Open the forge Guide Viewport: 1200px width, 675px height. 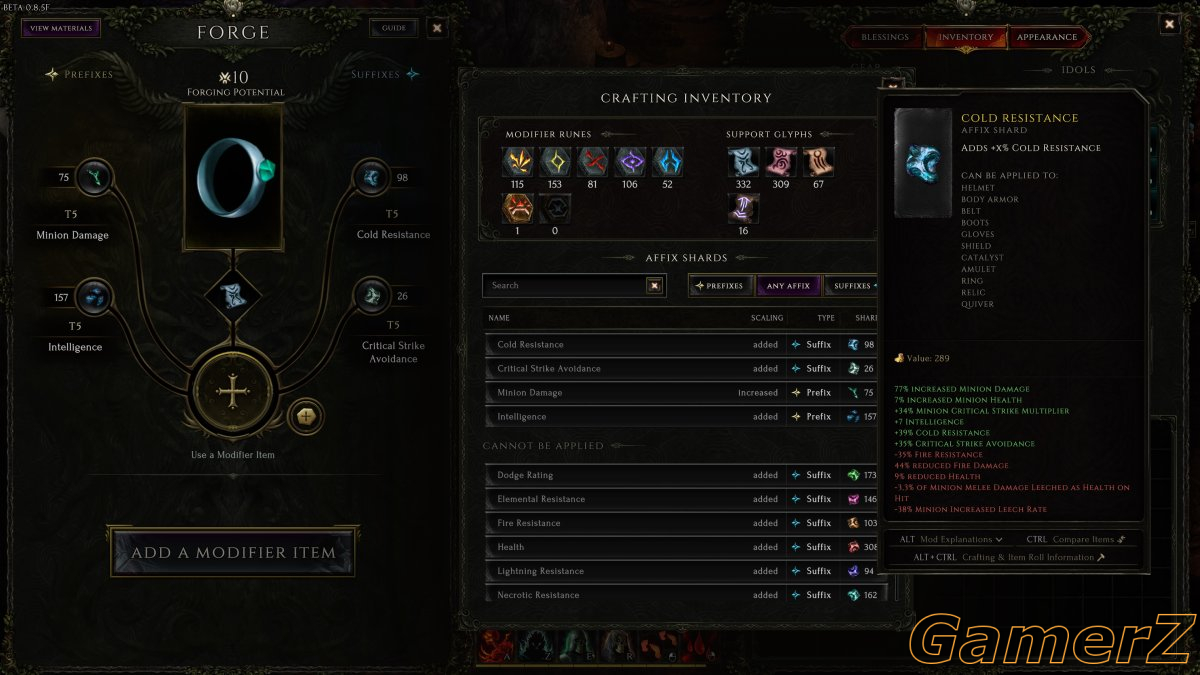[394, 28]
